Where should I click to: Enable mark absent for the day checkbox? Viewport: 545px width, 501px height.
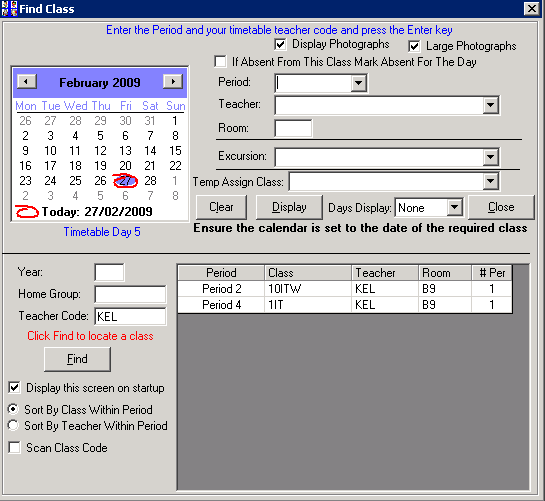click(x=220, y=62)
